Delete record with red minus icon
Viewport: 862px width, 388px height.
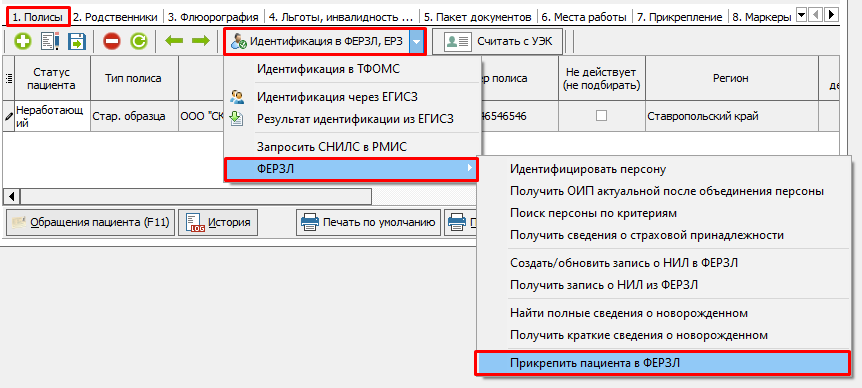[112, 42]
